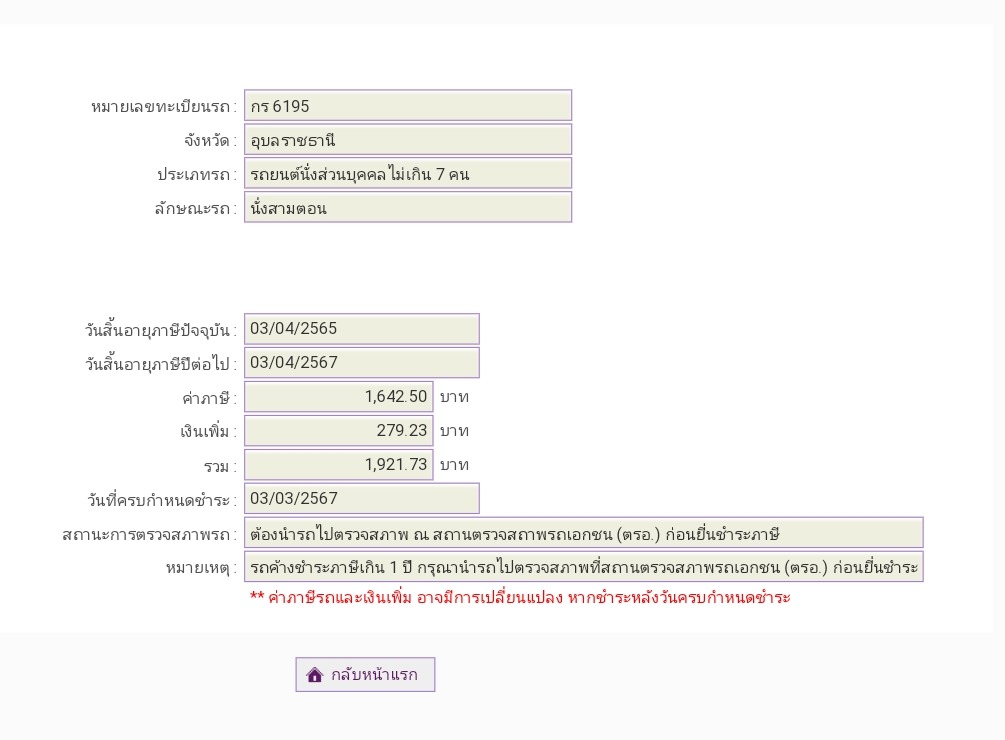Click the tax amount field 1,642.50

point(338,397)
